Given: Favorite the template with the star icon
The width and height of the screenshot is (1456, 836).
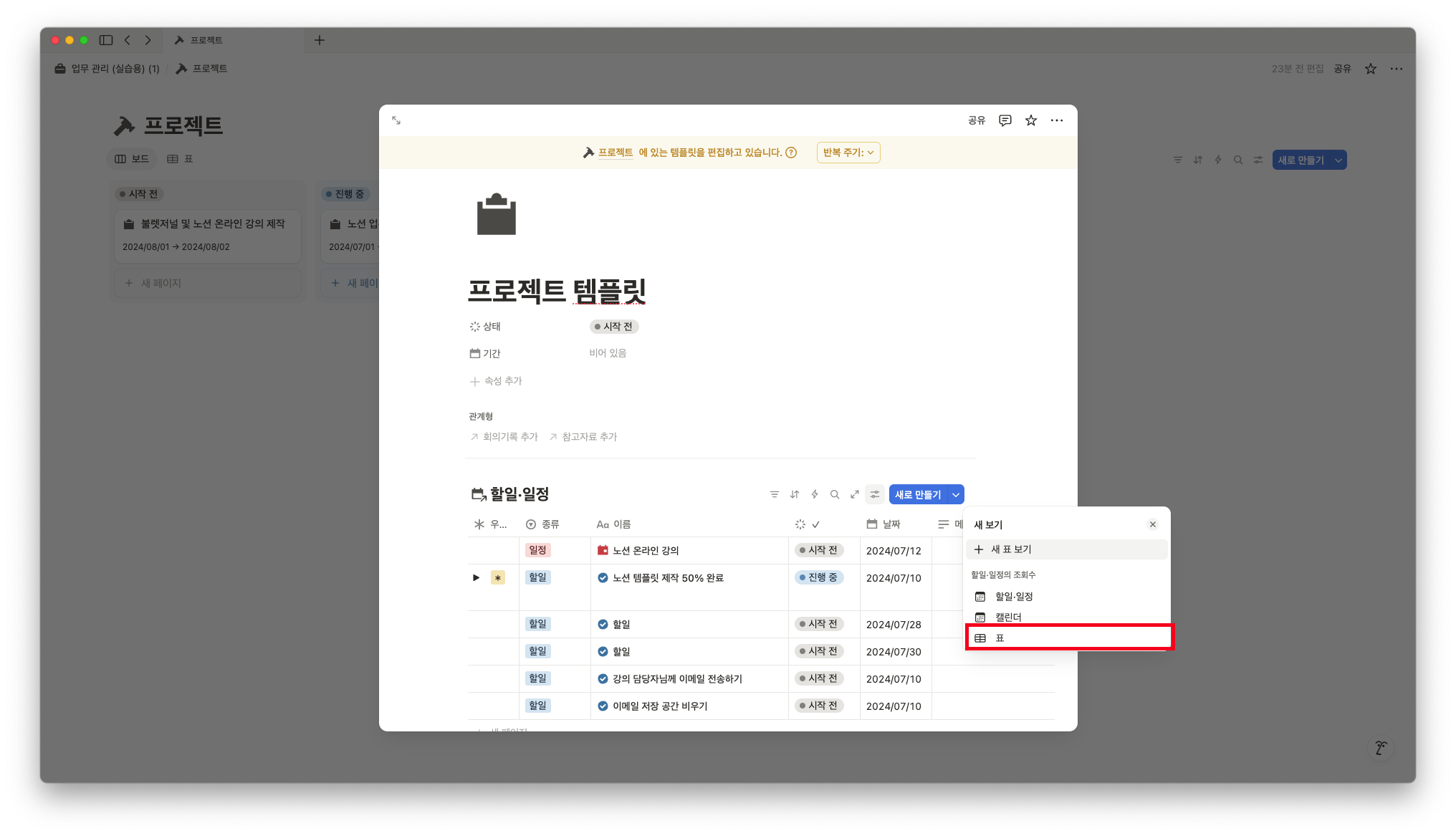Looking at the screenshot, I should [1030, 120].
